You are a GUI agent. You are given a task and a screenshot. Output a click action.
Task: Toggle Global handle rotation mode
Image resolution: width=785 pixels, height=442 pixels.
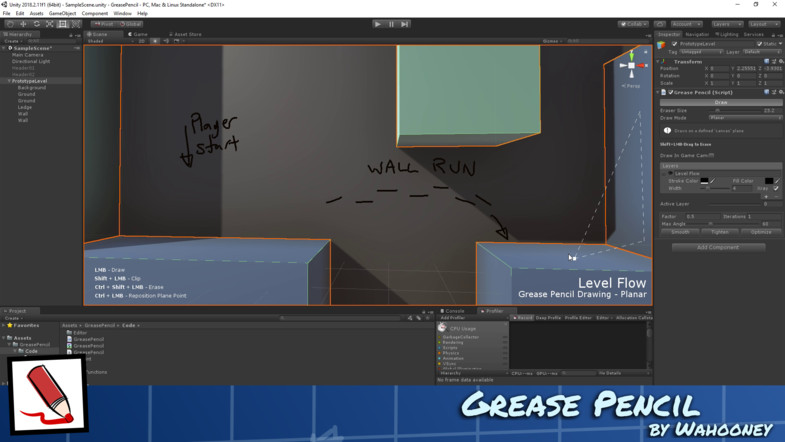[131, 24]
